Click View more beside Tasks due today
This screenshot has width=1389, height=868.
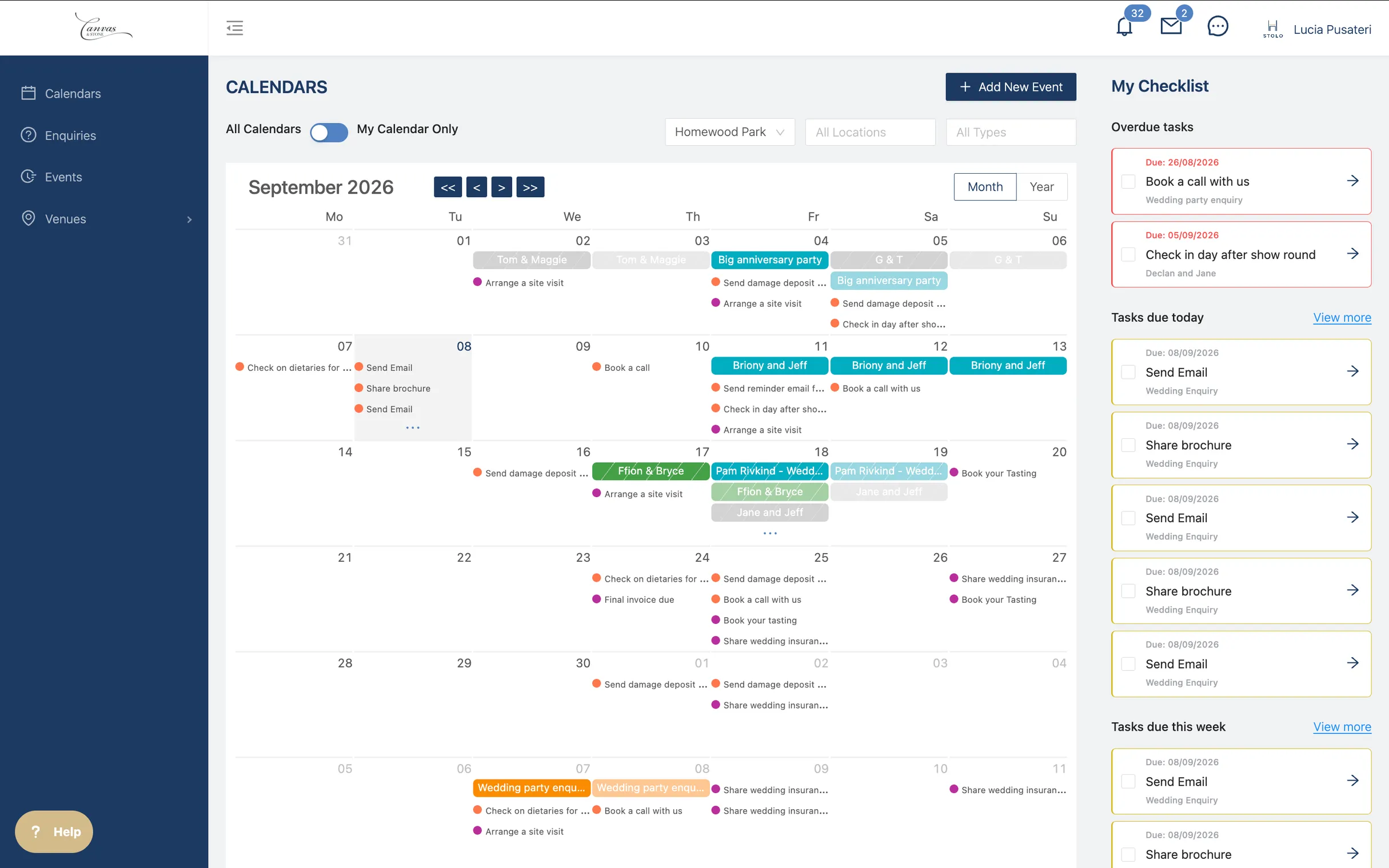(x=1342, y=318)
